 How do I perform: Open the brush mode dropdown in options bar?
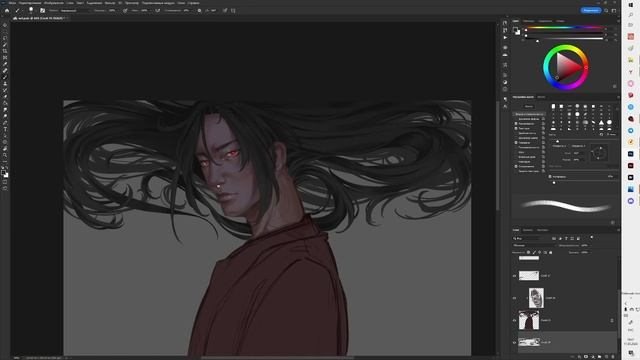[x=76, y=11]
